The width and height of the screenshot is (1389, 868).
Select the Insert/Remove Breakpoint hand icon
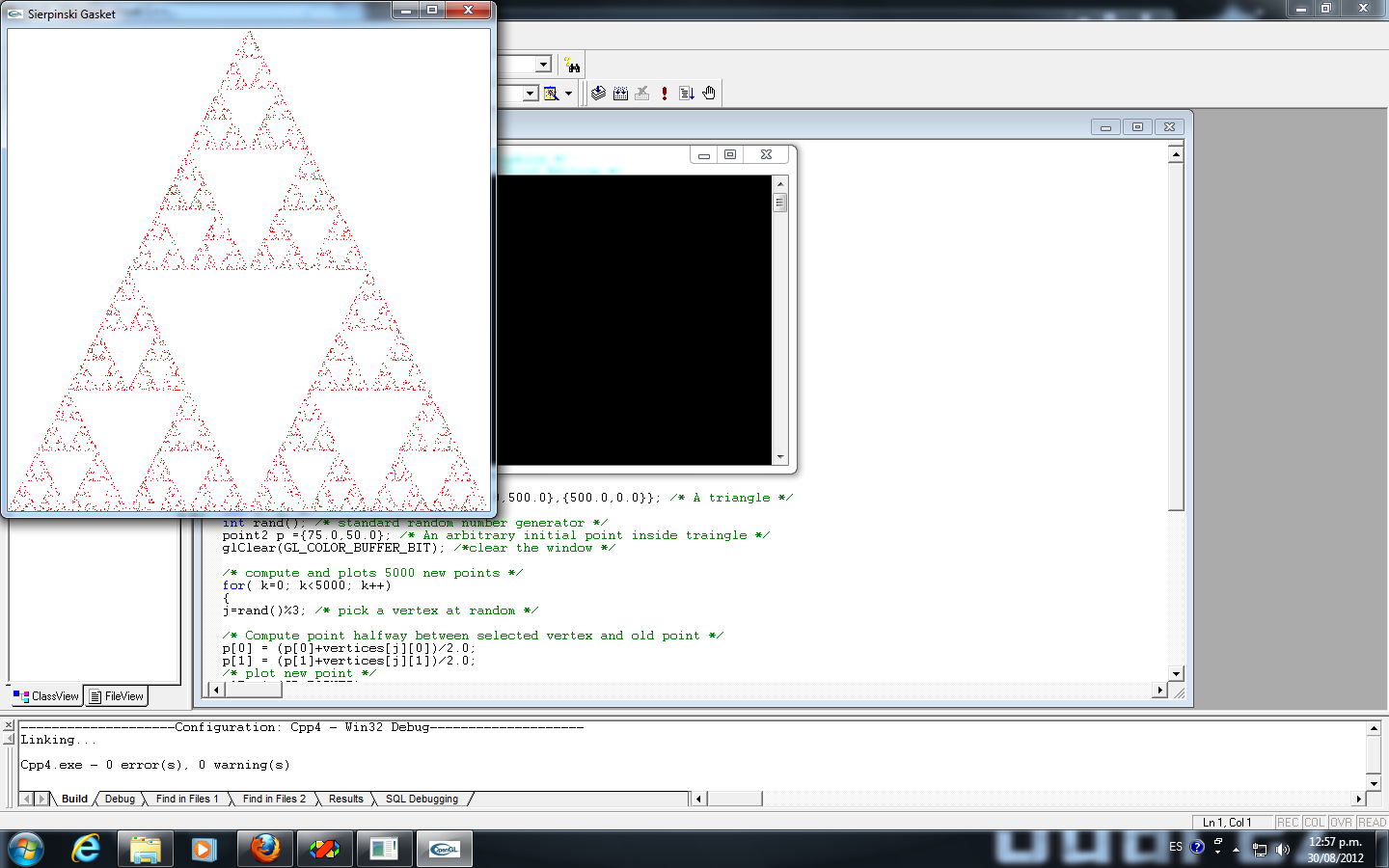(709, 94)
